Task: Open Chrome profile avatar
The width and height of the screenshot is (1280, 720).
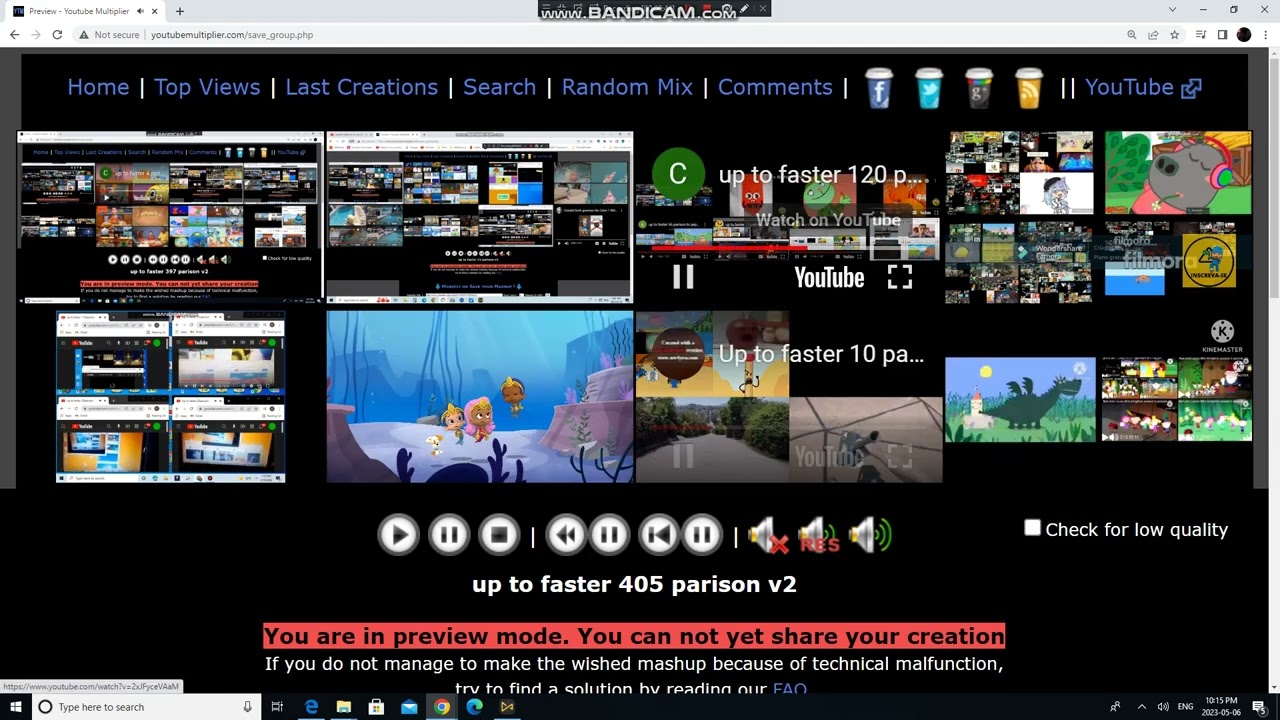Action: (x=1244, y=34)
